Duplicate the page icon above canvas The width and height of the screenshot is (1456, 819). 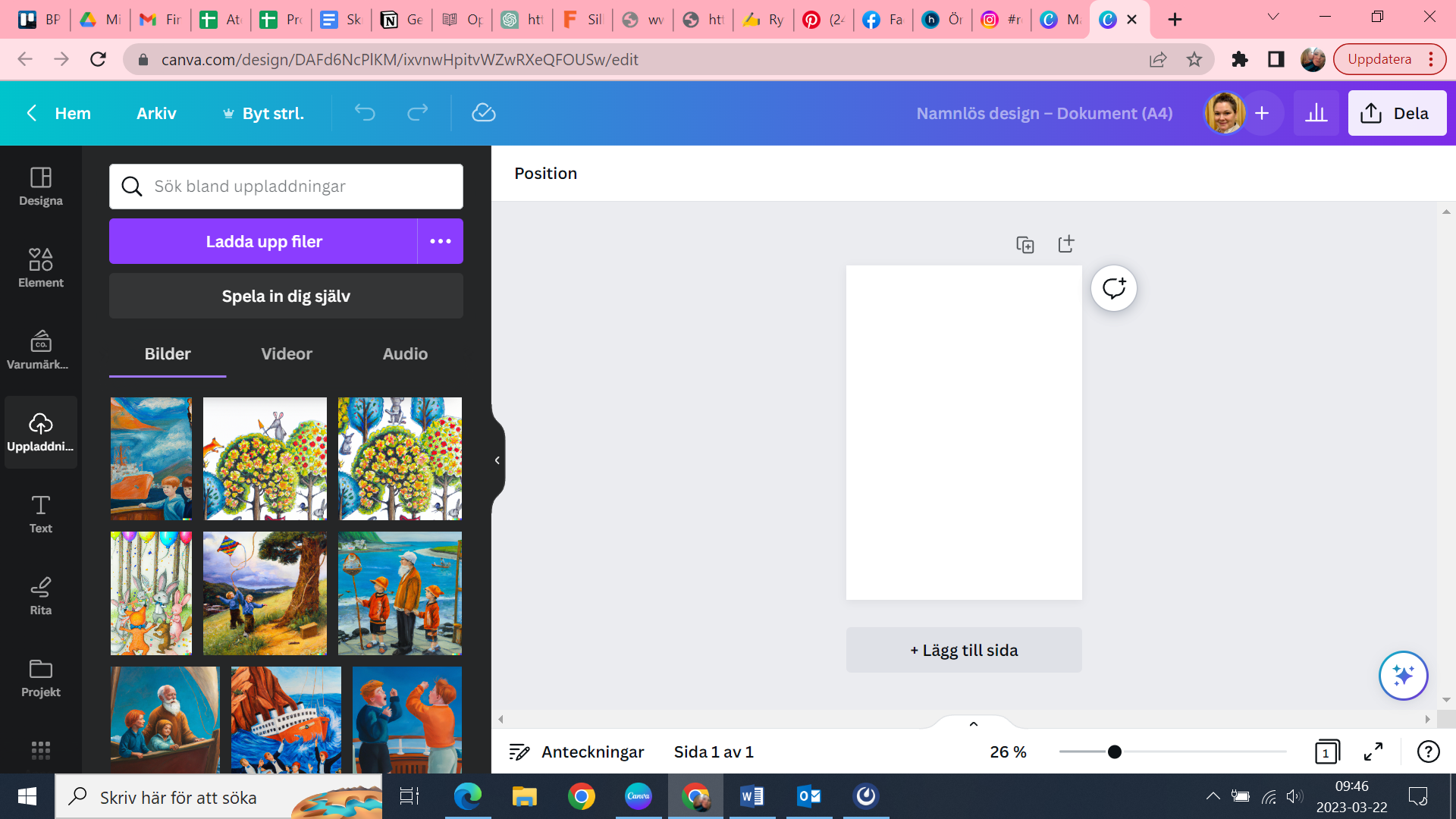point(1025,244)
